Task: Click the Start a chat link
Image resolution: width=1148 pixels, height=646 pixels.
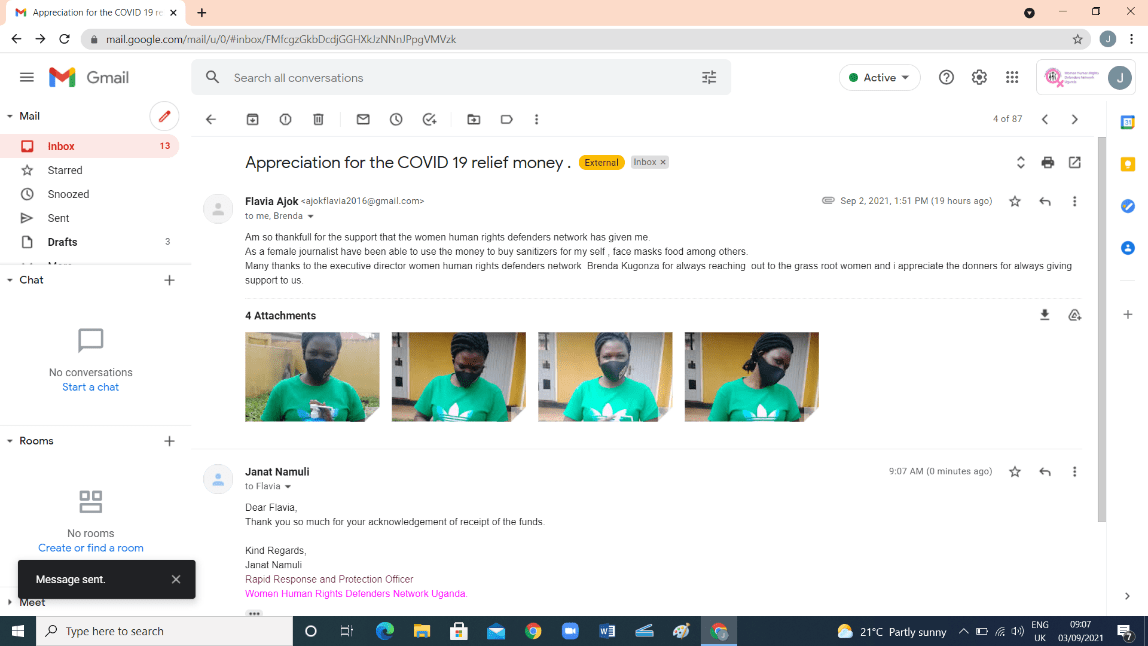Action: (x=90, y=387)
